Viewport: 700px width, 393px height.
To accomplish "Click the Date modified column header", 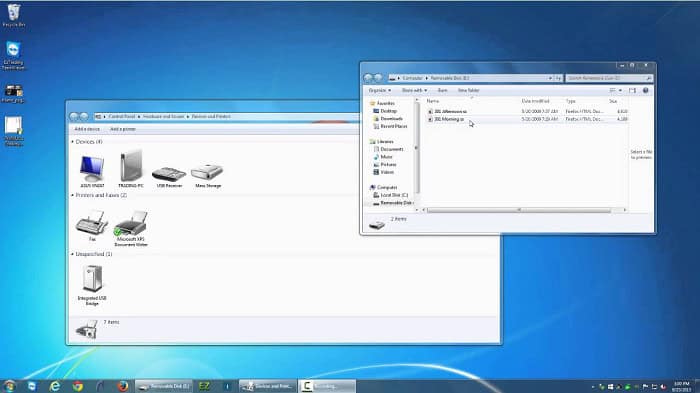I will [x=535, y=101].
